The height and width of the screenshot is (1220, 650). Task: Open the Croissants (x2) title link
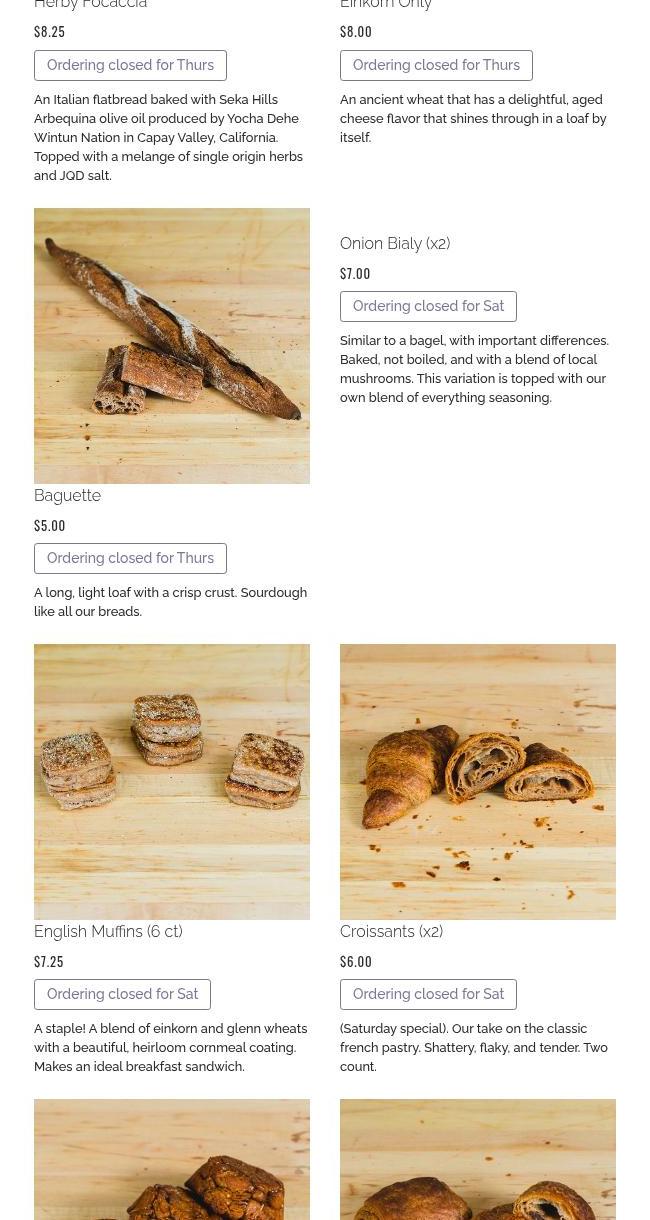pyautogui.click(x=391, y=931)
